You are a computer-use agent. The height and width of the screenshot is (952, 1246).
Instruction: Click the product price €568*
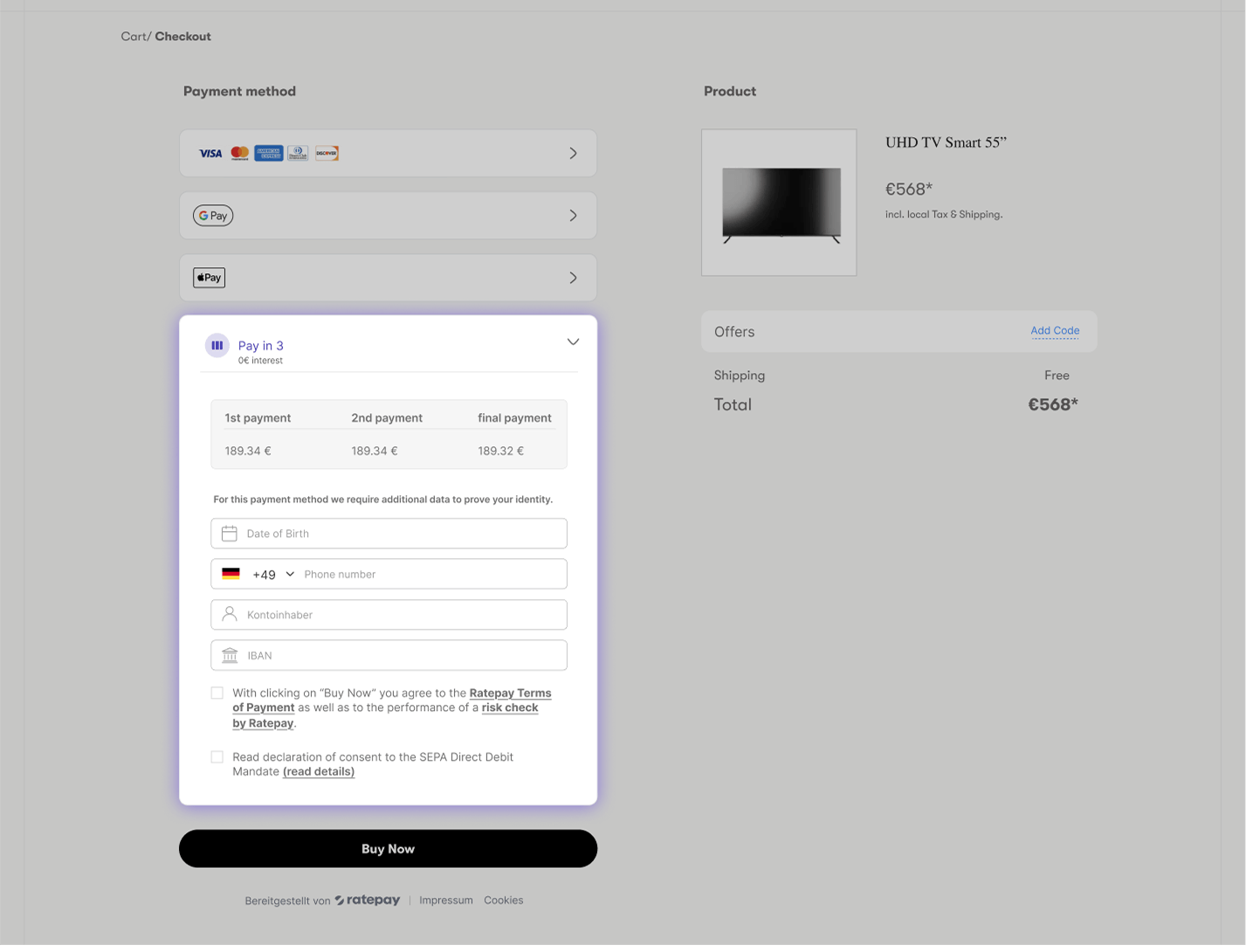click(x=909, y=190)
